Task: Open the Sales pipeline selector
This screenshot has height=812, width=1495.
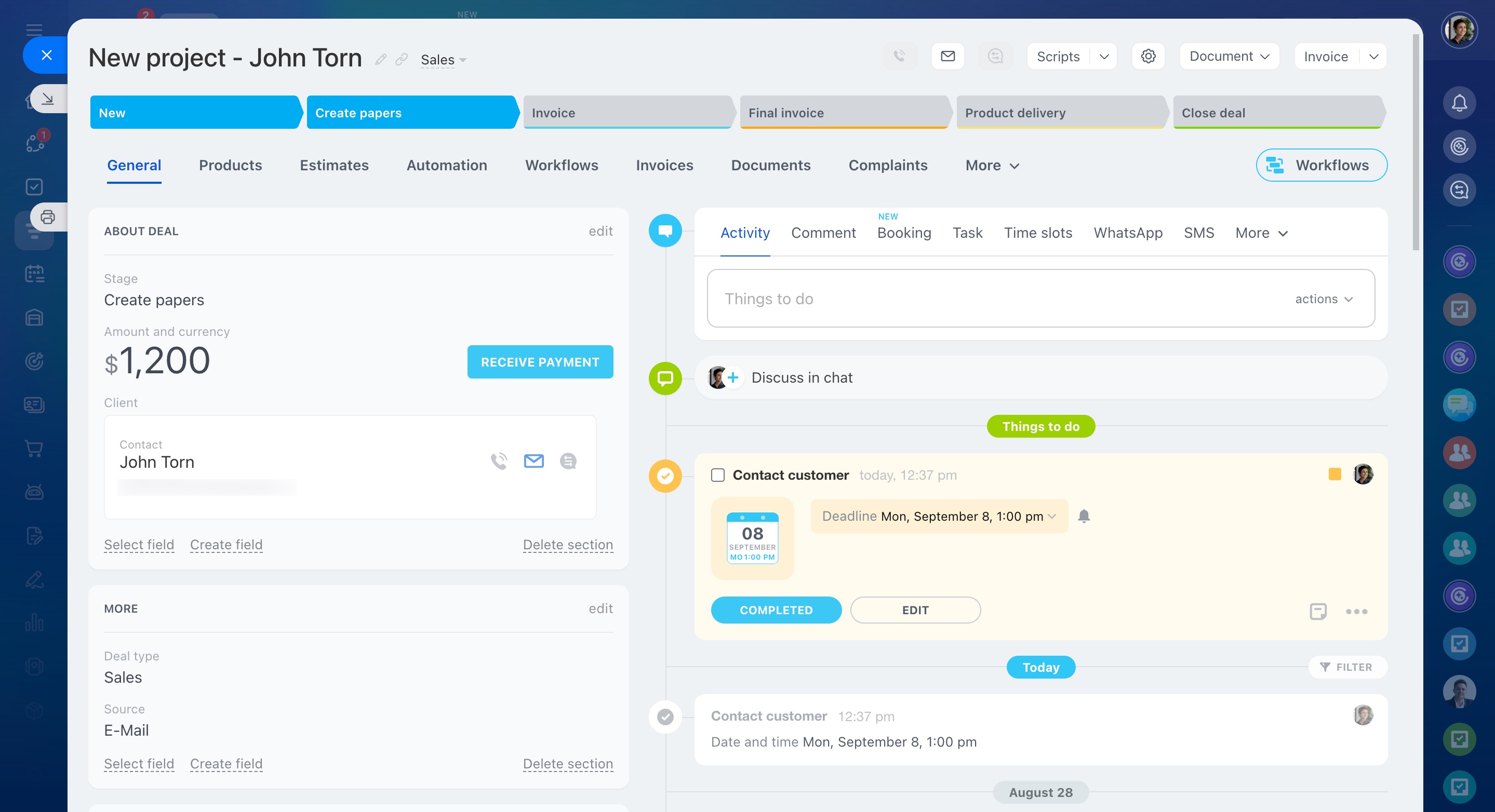Action: 444,60
